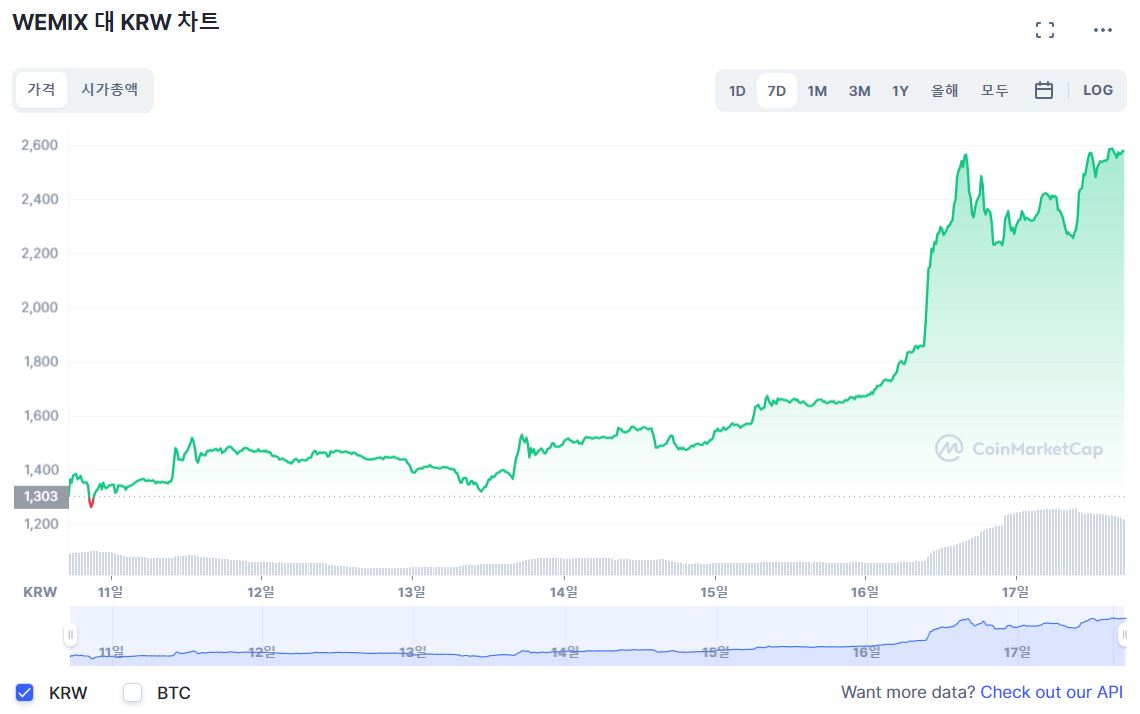Switch to the 가격 tab
Viewport: 1140px width, 714px height.
coord(41,89)
